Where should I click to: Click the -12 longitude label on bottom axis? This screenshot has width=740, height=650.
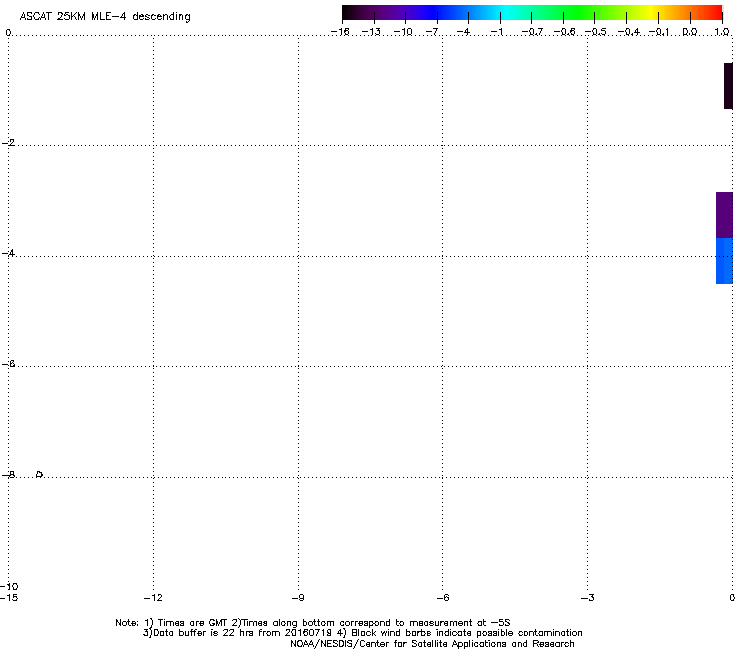point(153,598)
